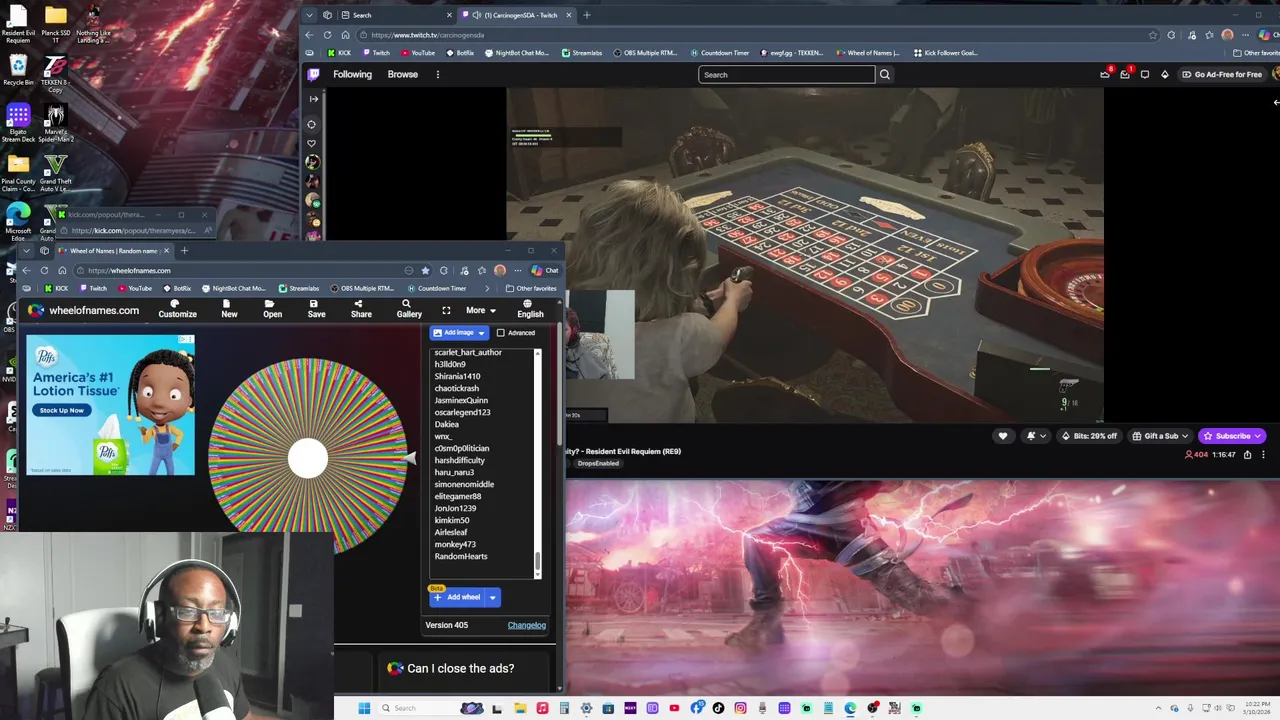Expand the Add image dropdown

coord(481,333)
